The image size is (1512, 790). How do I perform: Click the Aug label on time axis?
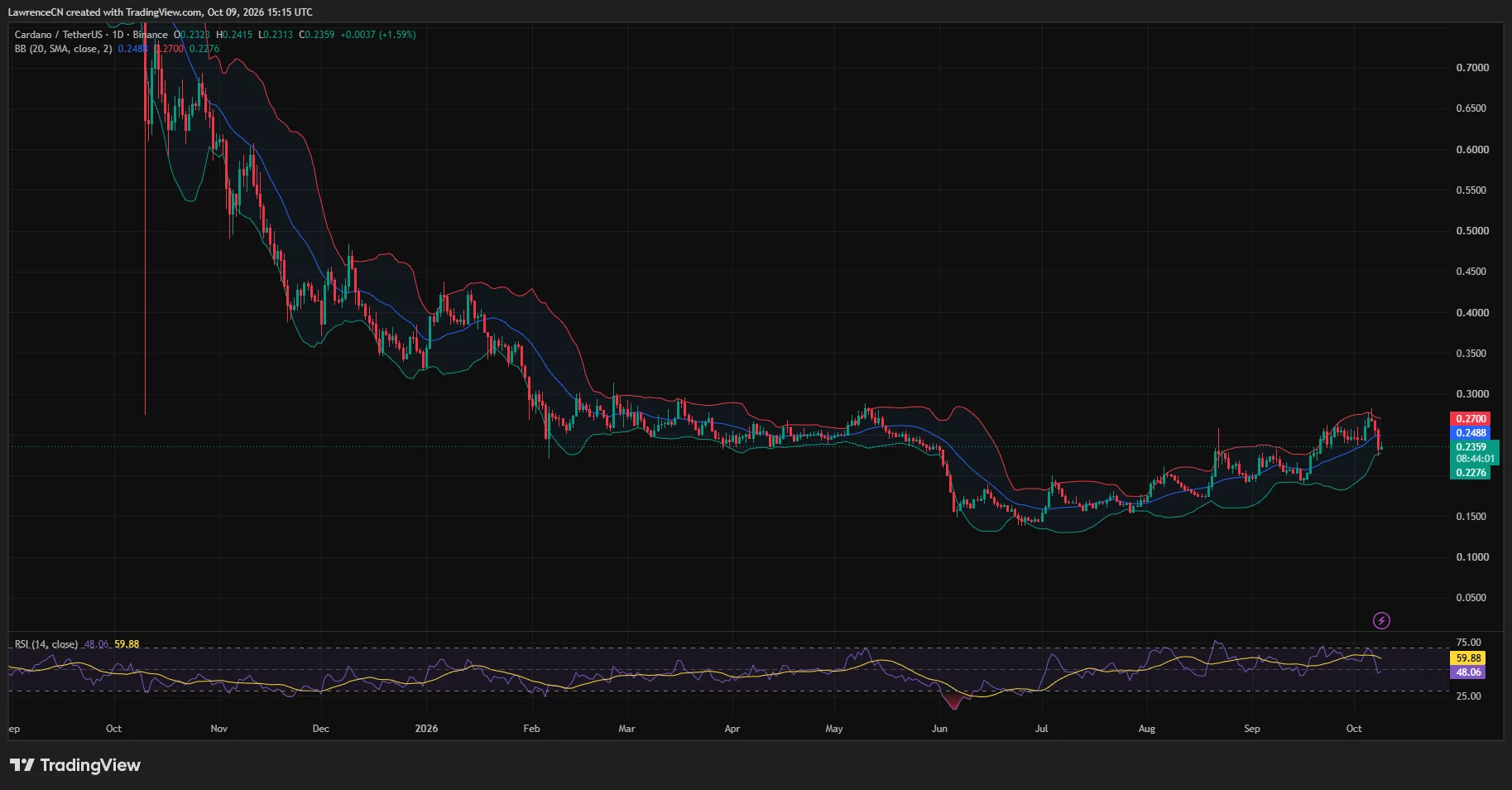1146,729
